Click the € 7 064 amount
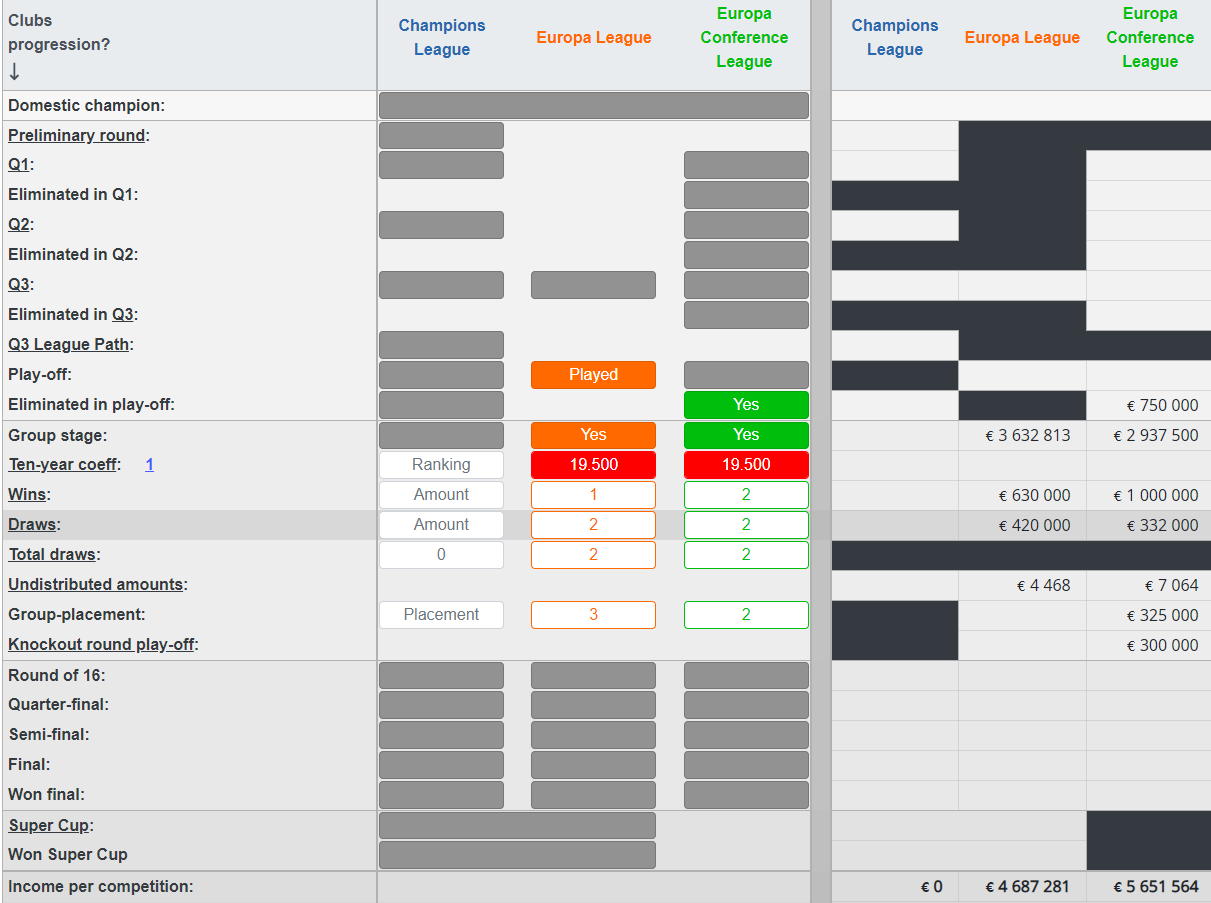Viewport: 1211px width, 903px height. coord(1171,586)
